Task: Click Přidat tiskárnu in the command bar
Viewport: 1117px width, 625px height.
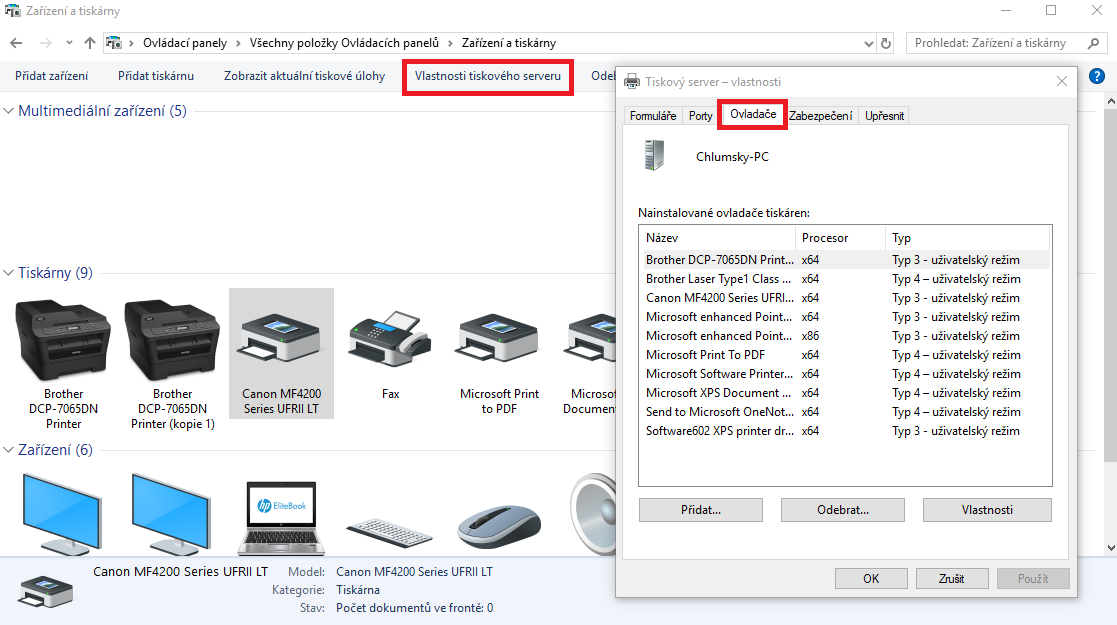Action: coord(156,76)
